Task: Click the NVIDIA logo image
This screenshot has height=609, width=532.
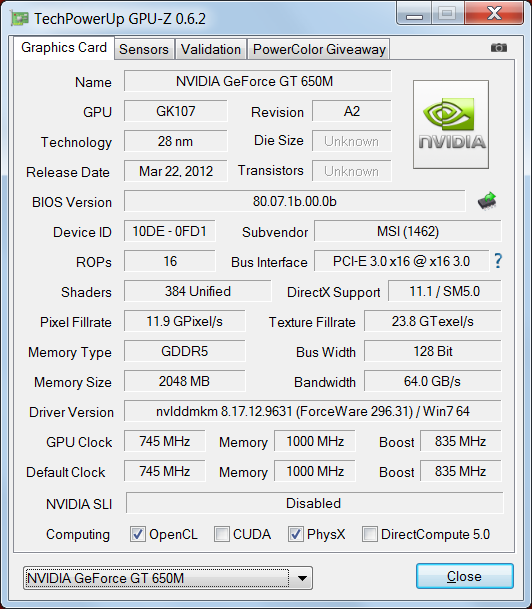Action: (x=451, y=125)
